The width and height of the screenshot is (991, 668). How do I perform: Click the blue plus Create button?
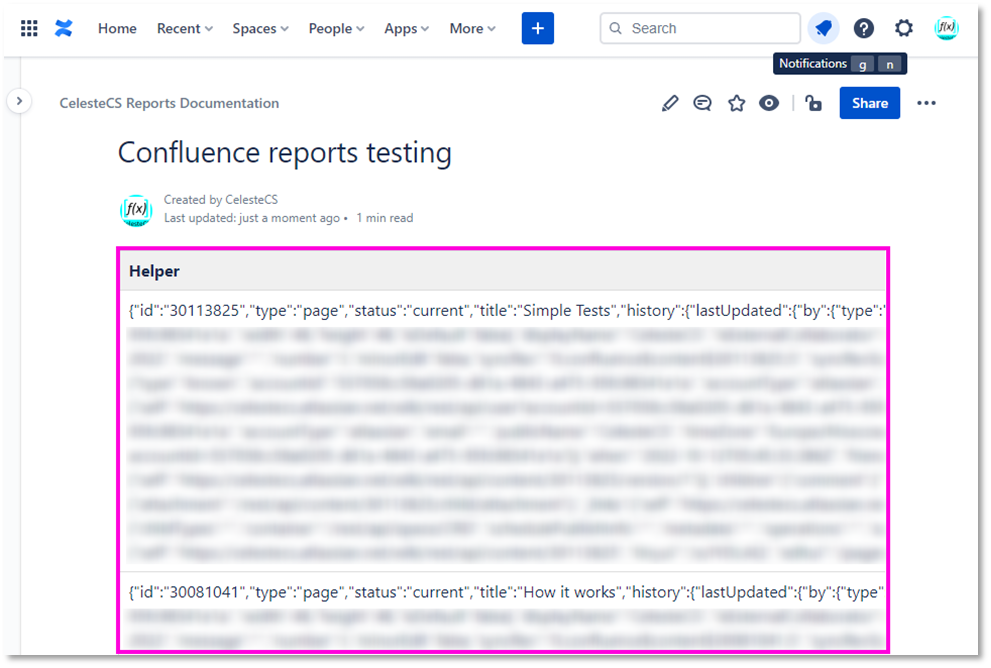[538, 28]
